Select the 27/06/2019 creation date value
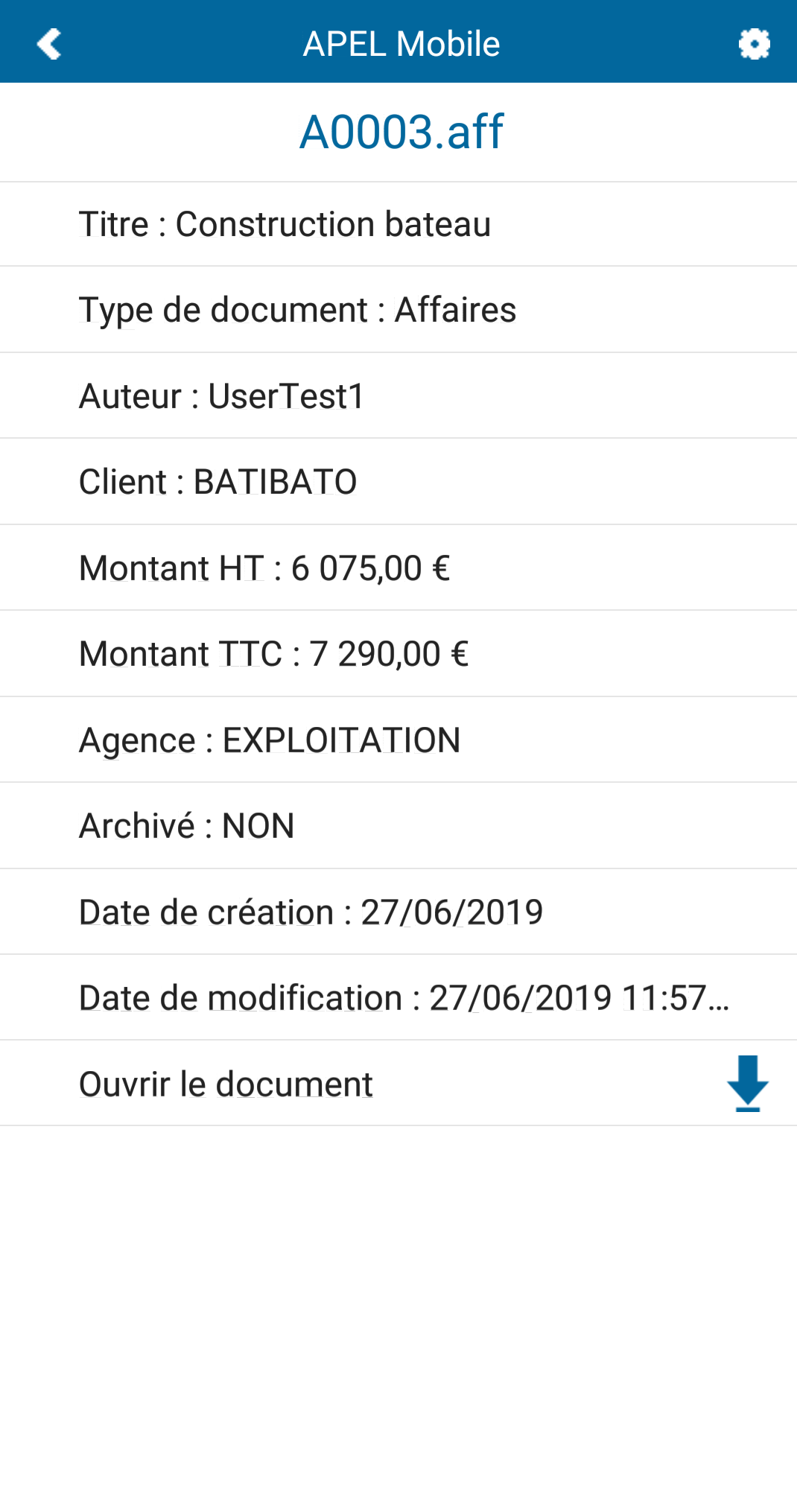The height and width of the screenshot is (1512, 797). 452,912
